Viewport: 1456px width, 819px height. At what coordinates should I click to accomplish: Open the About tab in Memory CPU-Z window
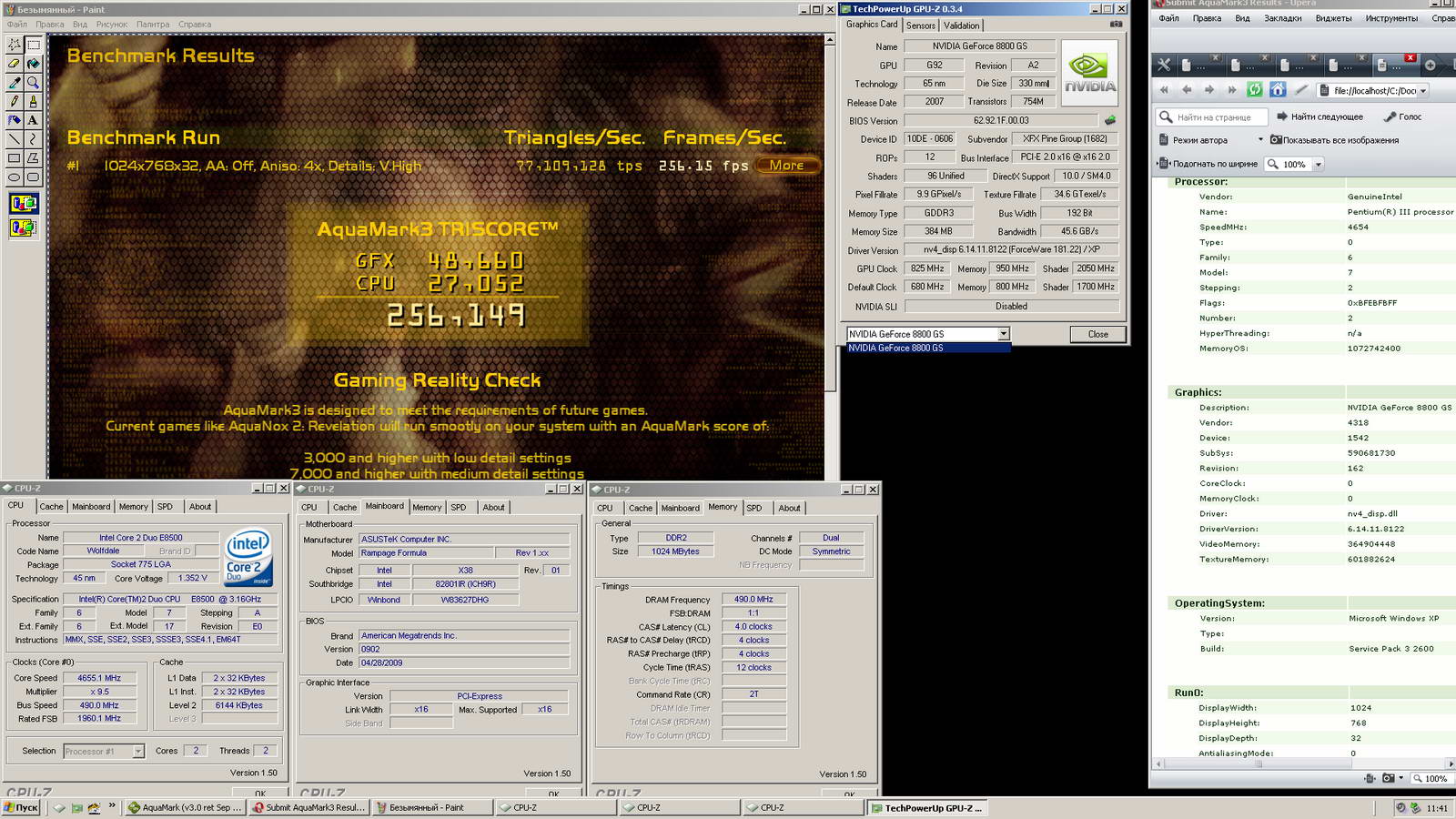(789, 508)
